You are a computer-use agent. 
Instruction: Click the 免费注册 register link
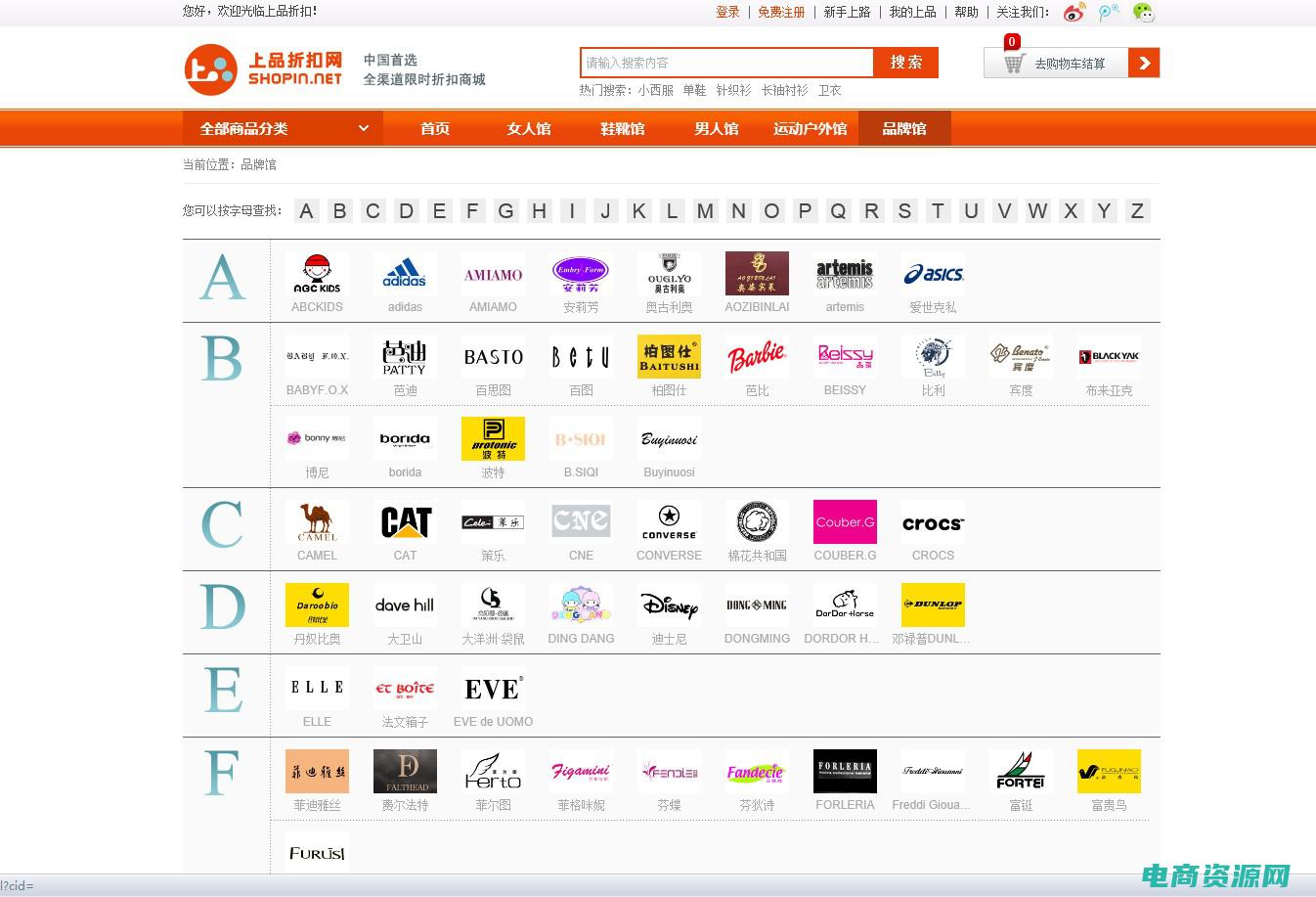pos(781,12)
